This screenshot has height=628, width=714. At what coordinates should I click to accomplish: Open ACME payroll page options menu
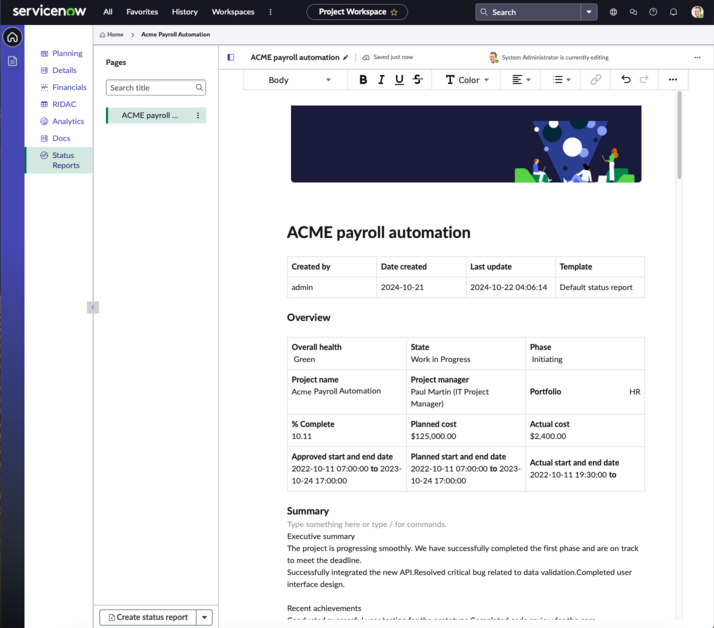198,116
